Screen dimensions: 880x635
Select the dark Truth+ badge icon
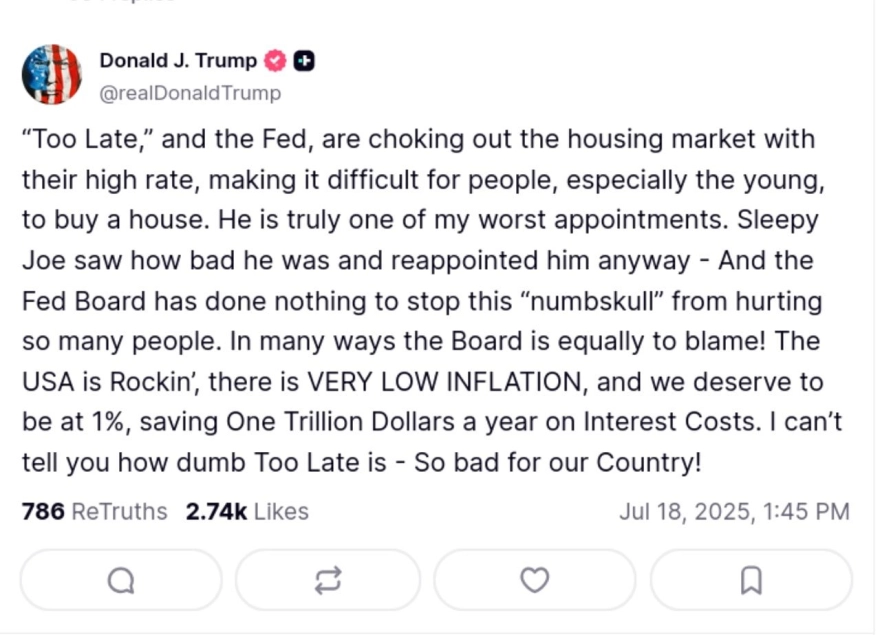coord(304,60)
